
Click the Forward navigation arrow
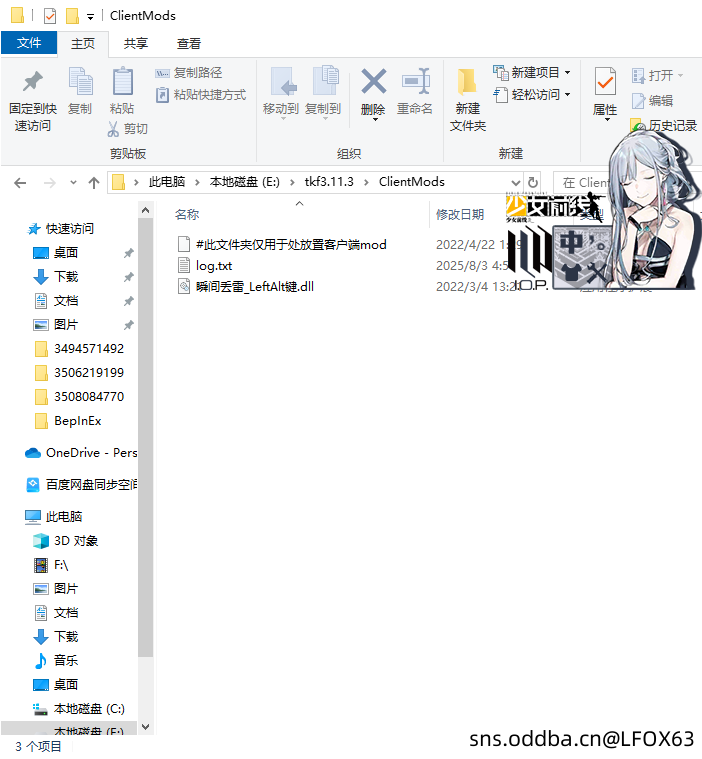(49, 183)
